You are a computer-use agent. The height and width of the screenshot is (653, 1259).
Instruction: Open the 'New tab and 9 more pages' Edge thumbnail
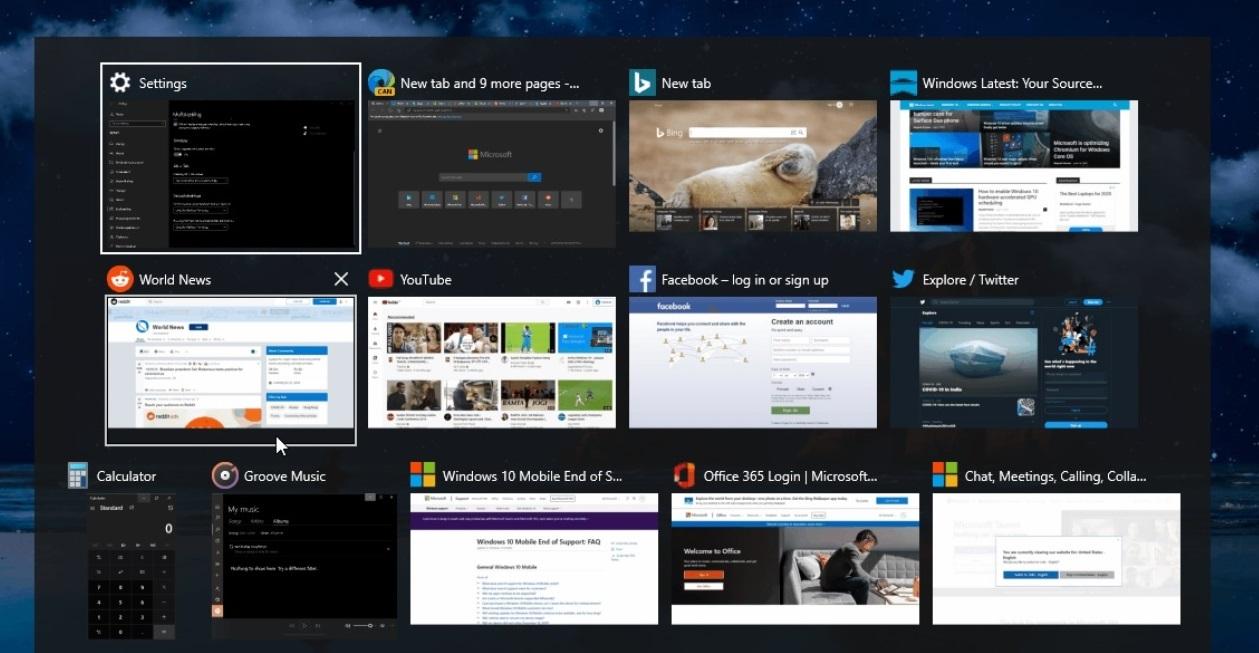(492, 174)
